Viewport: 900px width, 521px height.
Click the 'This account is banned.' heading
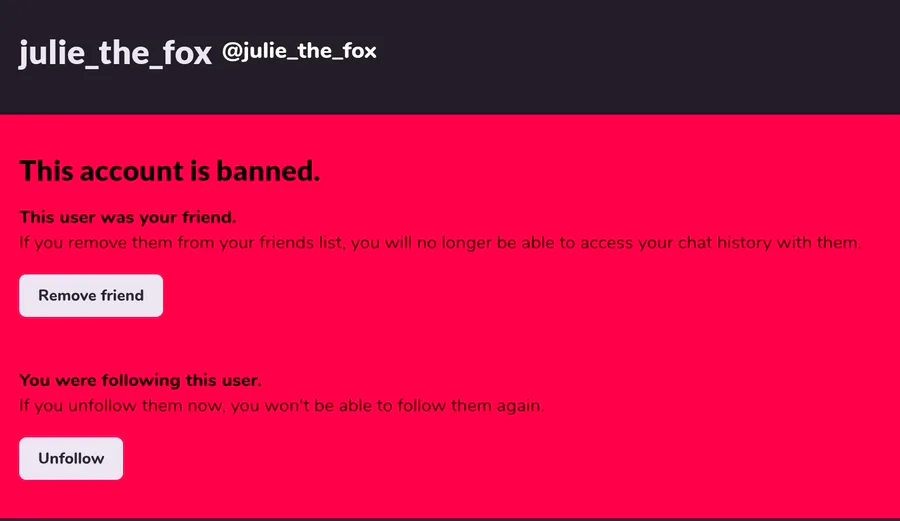tap(169, 171)
